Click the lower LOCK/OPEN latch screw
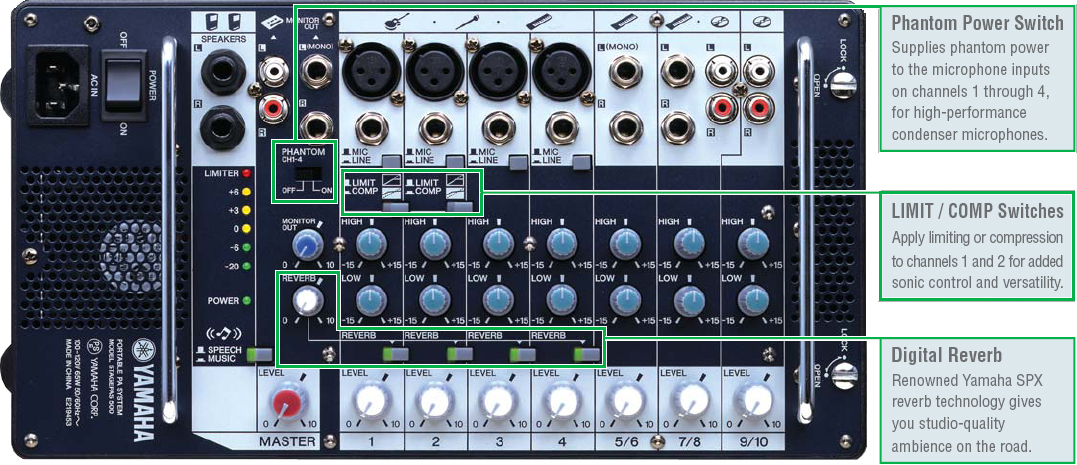Image resolution: width=1077 pixels, height=465 pixels. [x=844, y=374]
